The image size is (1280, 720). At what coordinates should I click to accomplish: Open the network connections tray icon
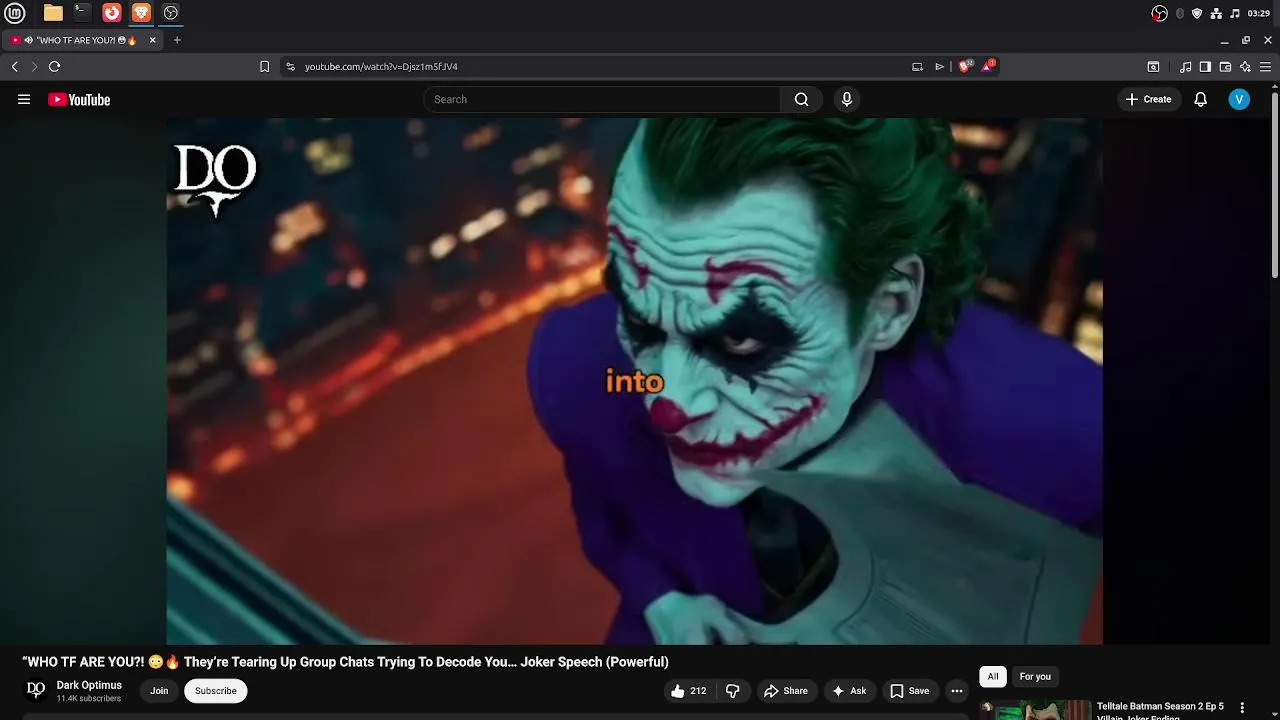[x=1216, y=13]
